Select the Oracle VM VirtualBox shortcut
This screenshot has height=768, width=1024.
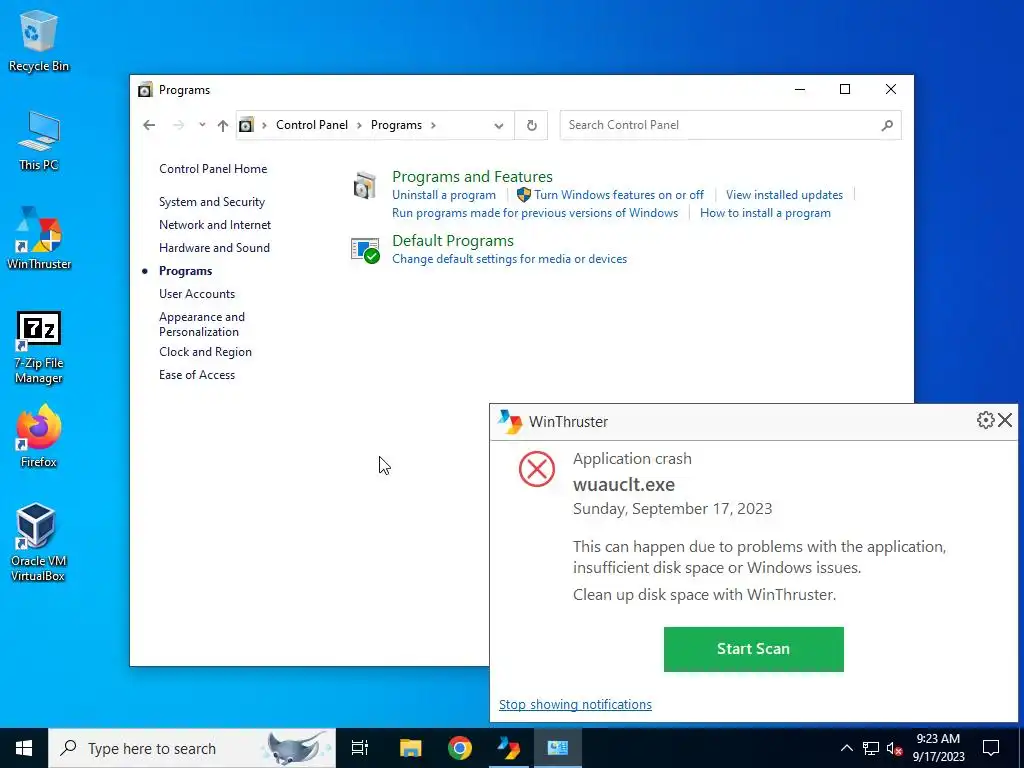click(37, 542)
